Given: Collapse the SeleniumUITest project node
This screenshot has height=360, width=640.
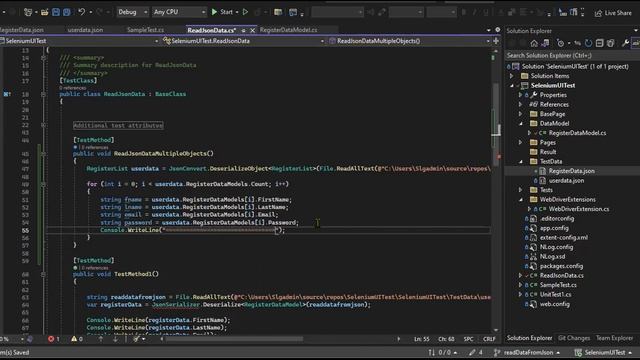Looking at the screenshot, I should click(512, 86).
